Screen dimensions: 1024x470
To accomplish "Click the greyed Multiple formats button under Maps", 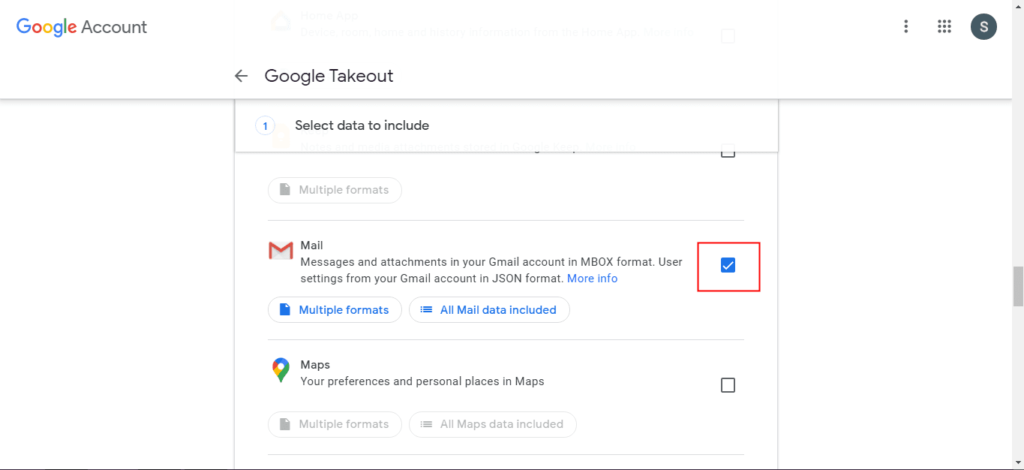I will 334,424.
